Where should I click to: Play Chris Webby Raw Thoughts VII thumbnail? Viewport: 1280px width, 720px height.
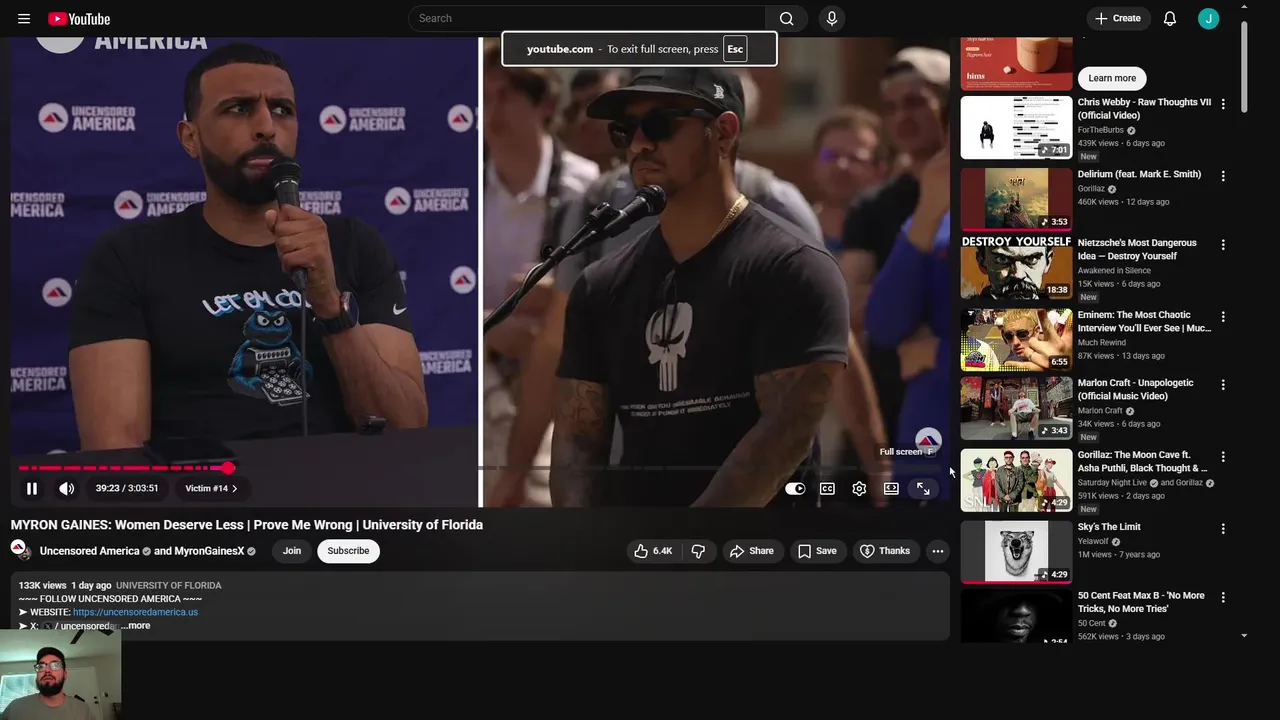click(1016, 127)
